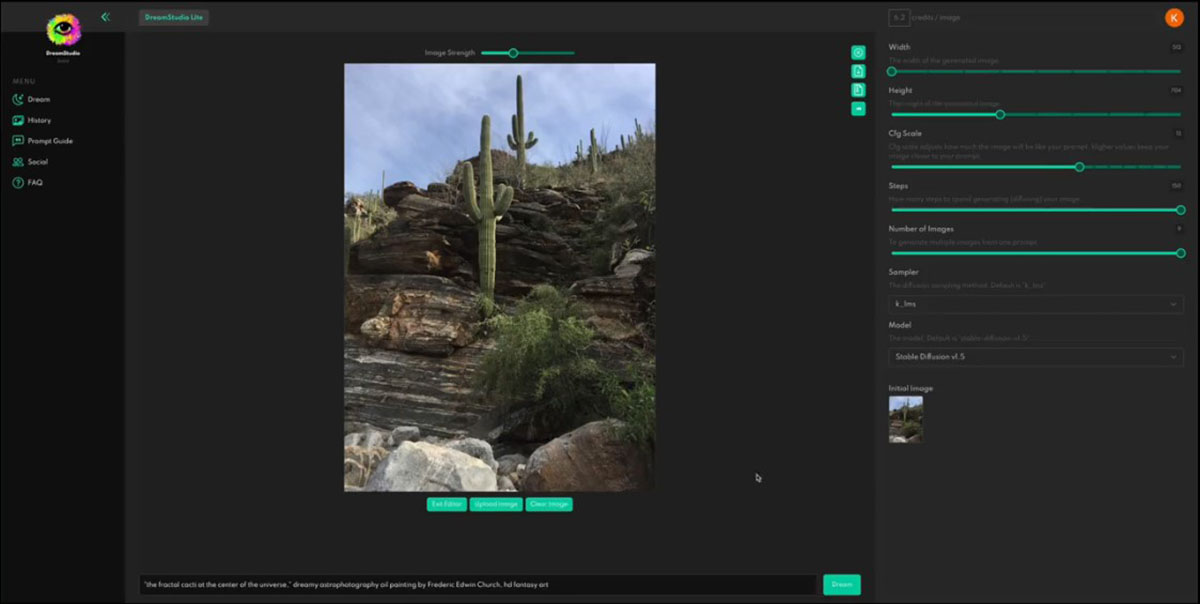Click the Height slider handle

[1000, 114]
